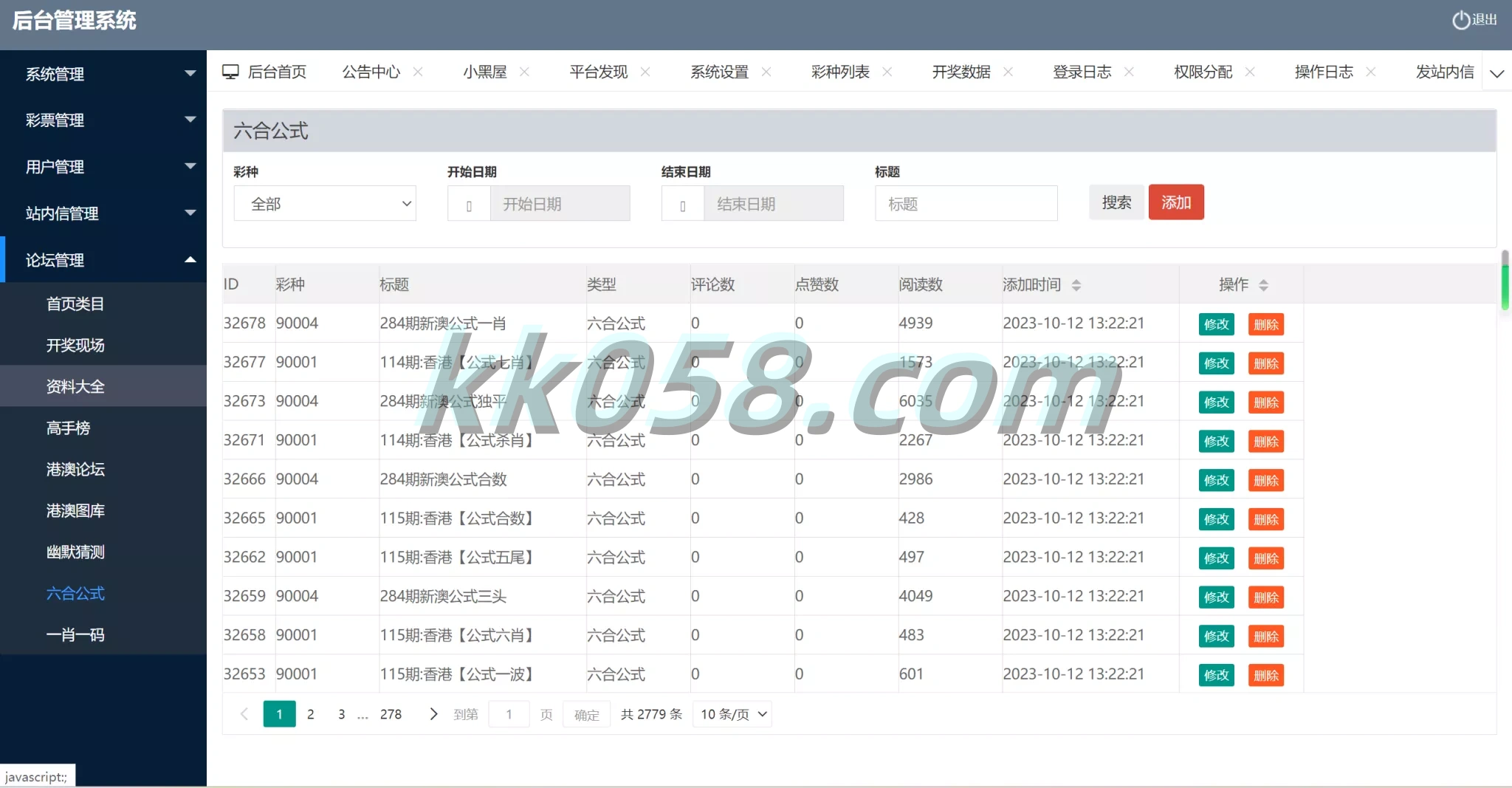Open 港澳图库 in the sidebar
This screenshot has height=788, width=1512.
pos(103,510)
